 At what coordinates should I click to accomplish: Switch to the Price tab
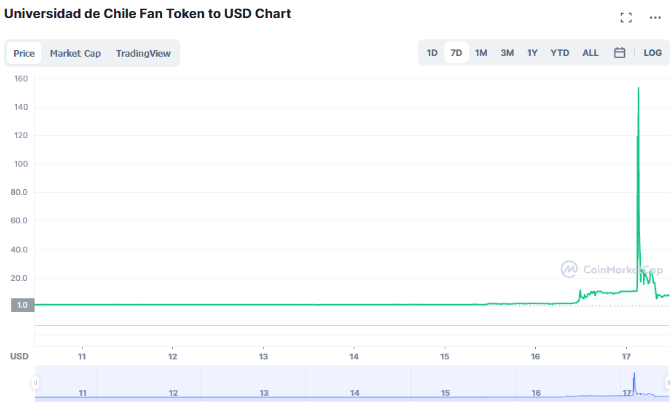coord(24,53)
